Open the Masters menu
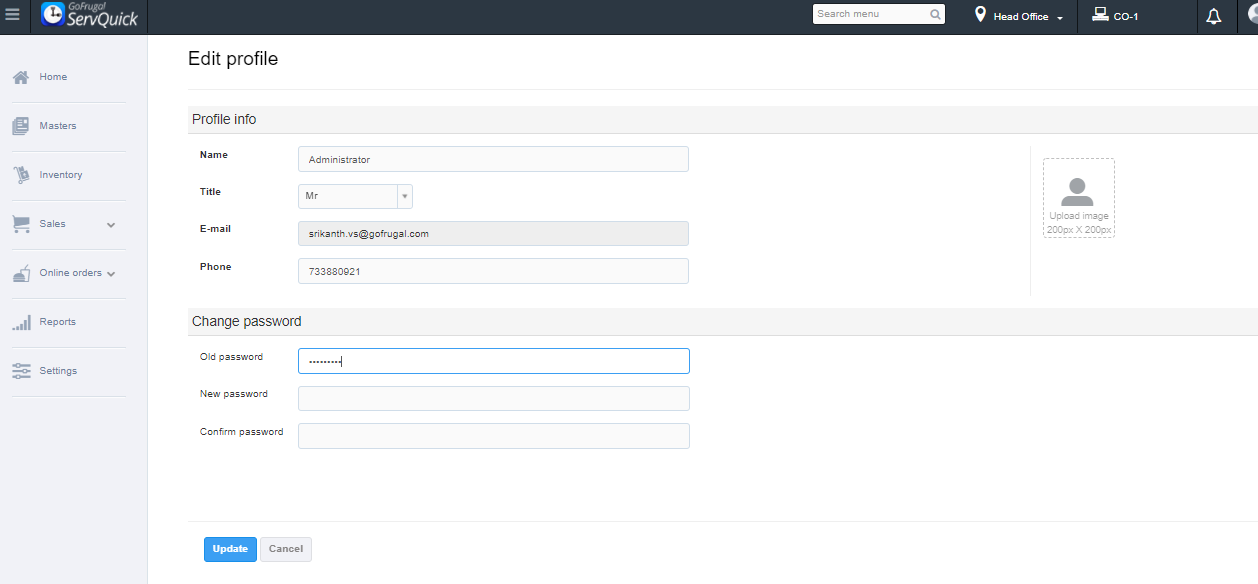Screen dimensions: 1258x584 pos(58,126)
